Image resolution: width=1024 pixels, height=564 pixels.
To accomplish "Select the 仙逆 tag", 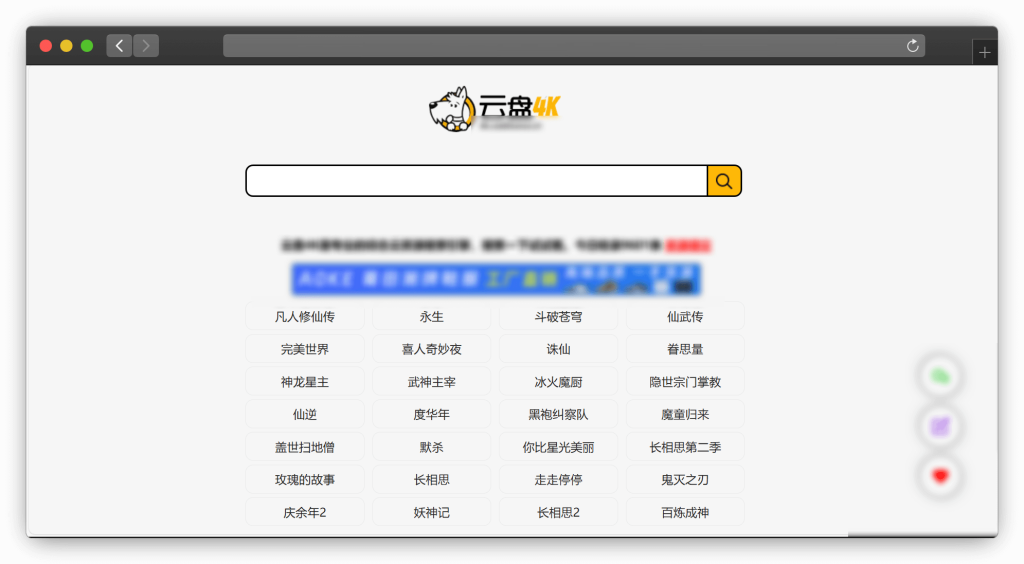I will pos(305,415).
